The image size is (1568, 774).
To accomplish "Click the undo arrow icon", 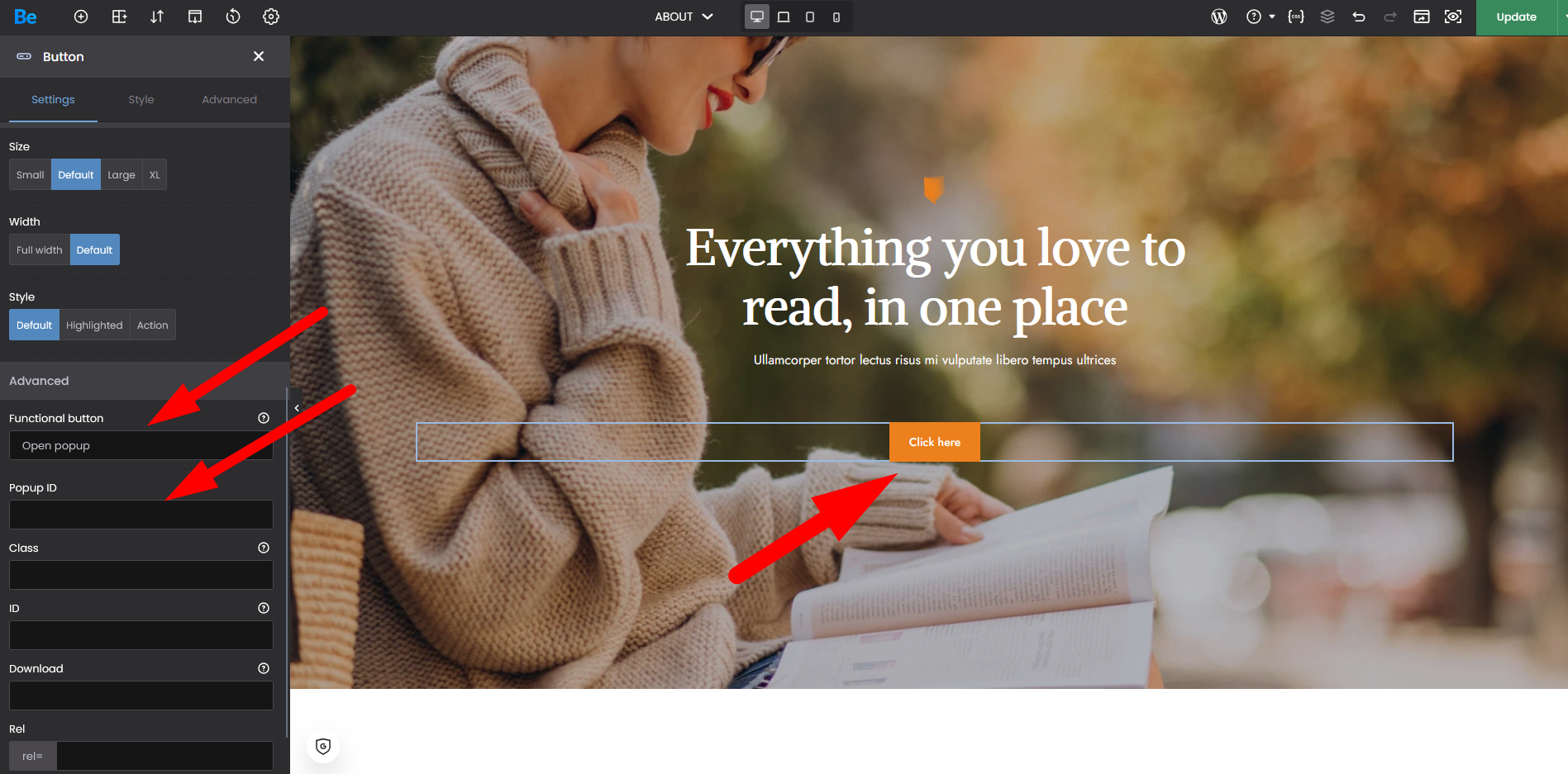I will pyautogui.click(x=1359, y=17).
